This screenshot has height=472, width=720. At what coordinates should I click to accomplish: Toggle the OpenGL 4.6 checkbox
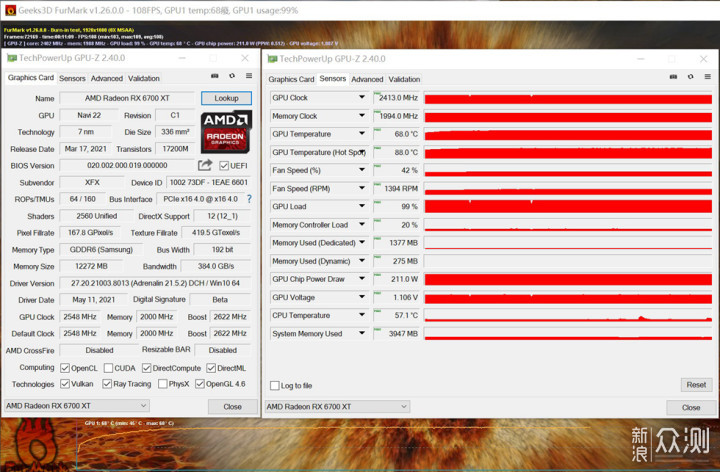pyautogui.click(x=200, y=384)
